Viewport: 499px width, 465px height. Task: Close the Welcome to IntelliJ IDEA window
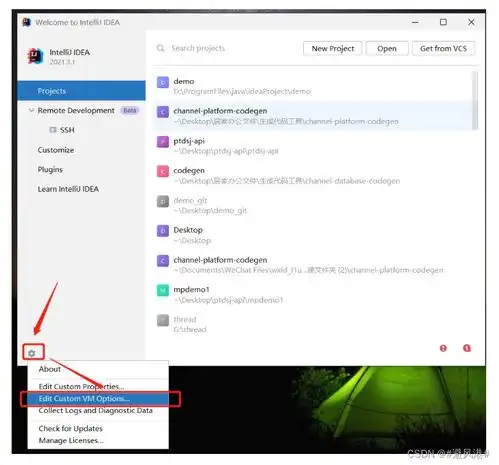tap(471, 22)
